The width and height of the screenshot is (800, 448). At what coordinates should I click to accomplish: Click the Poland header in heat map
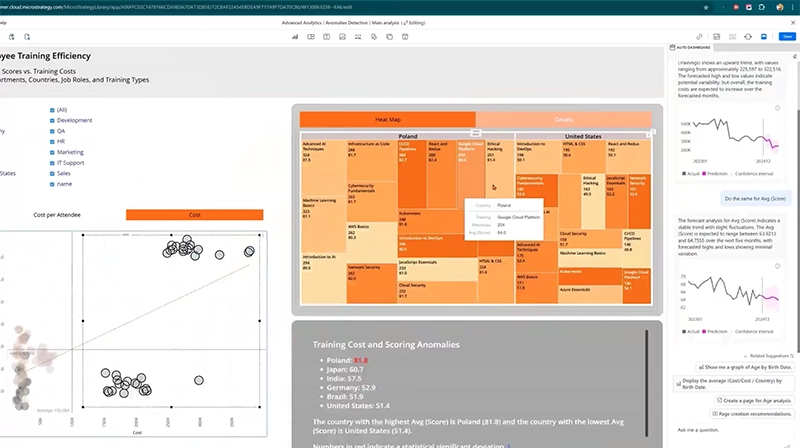(x=408, y=136)
